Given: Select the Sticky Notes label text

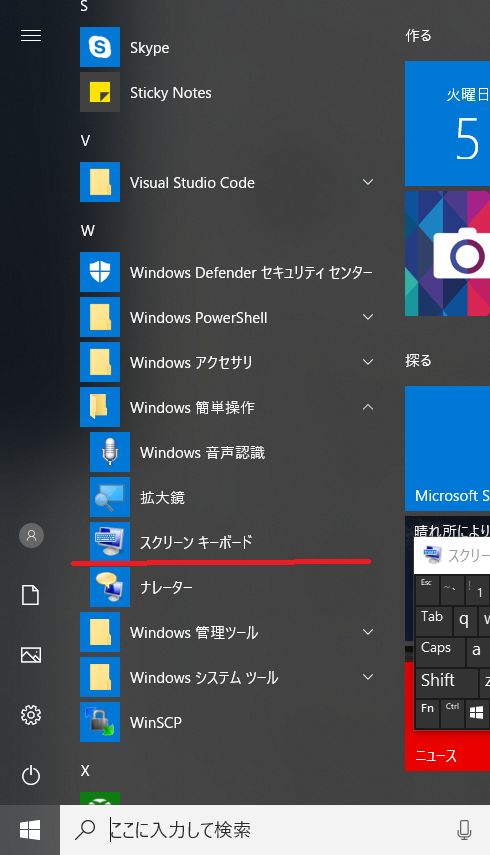Looking at the screenshot, I should click(x=171, y=93).
